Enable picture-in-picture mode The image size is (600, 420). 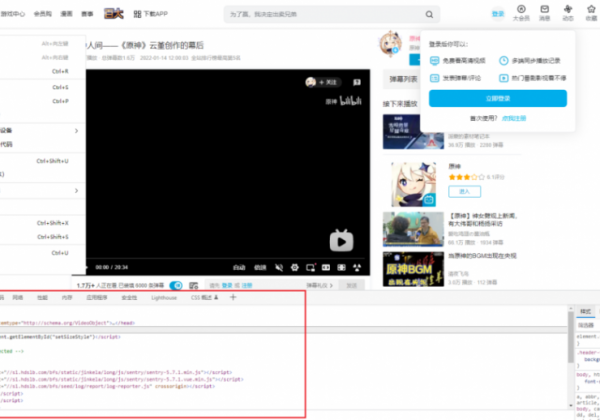(x=310, y=267)
